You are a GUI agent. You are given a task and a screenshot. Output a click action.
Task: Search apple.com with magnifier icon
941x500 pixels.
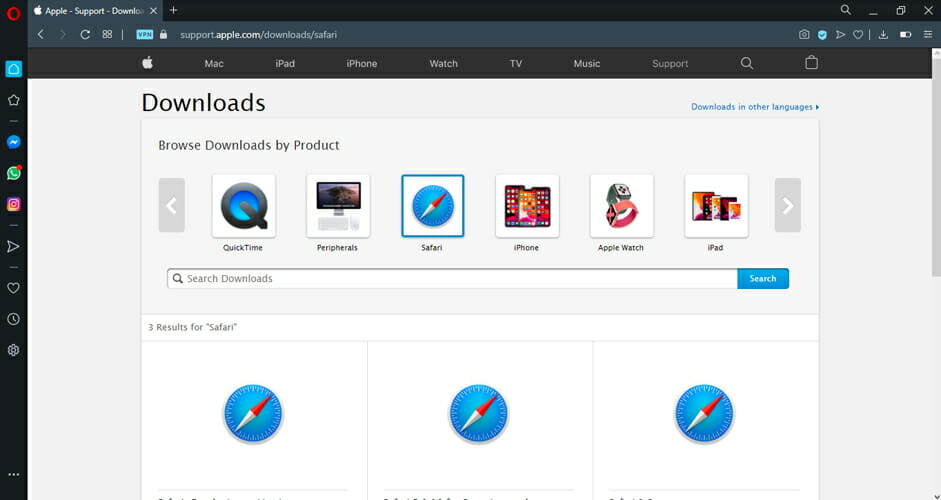[x=747, y=63]
